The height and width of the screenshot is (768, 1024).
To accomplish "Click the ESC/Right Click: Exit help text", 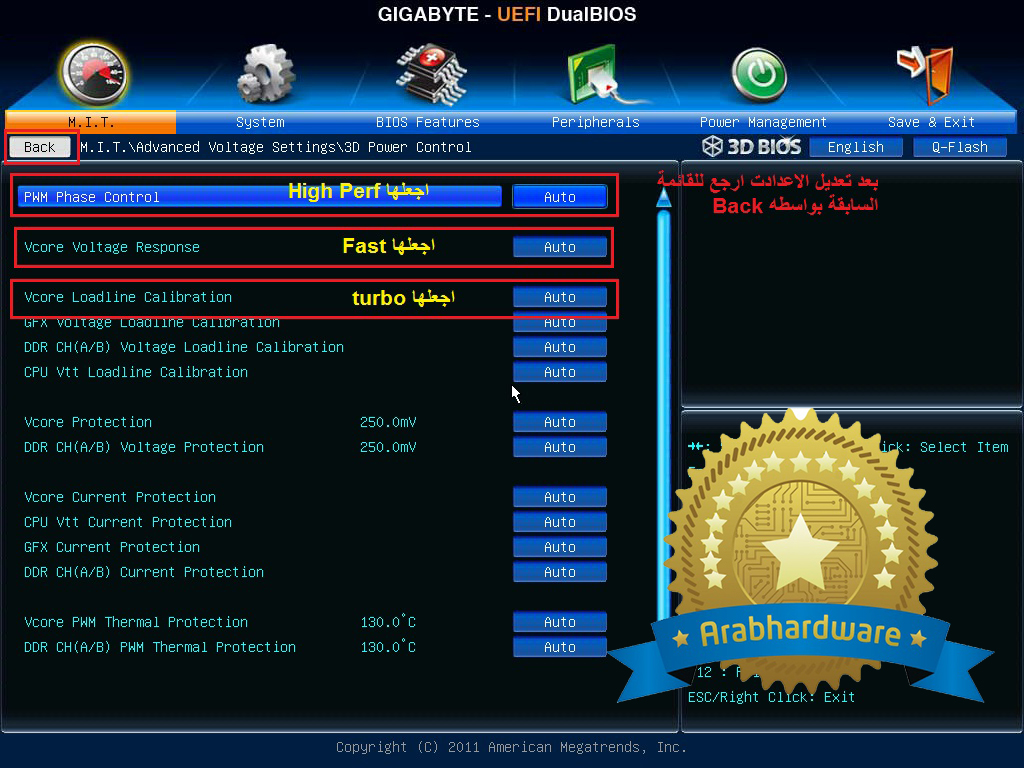I will click(771, 697).
